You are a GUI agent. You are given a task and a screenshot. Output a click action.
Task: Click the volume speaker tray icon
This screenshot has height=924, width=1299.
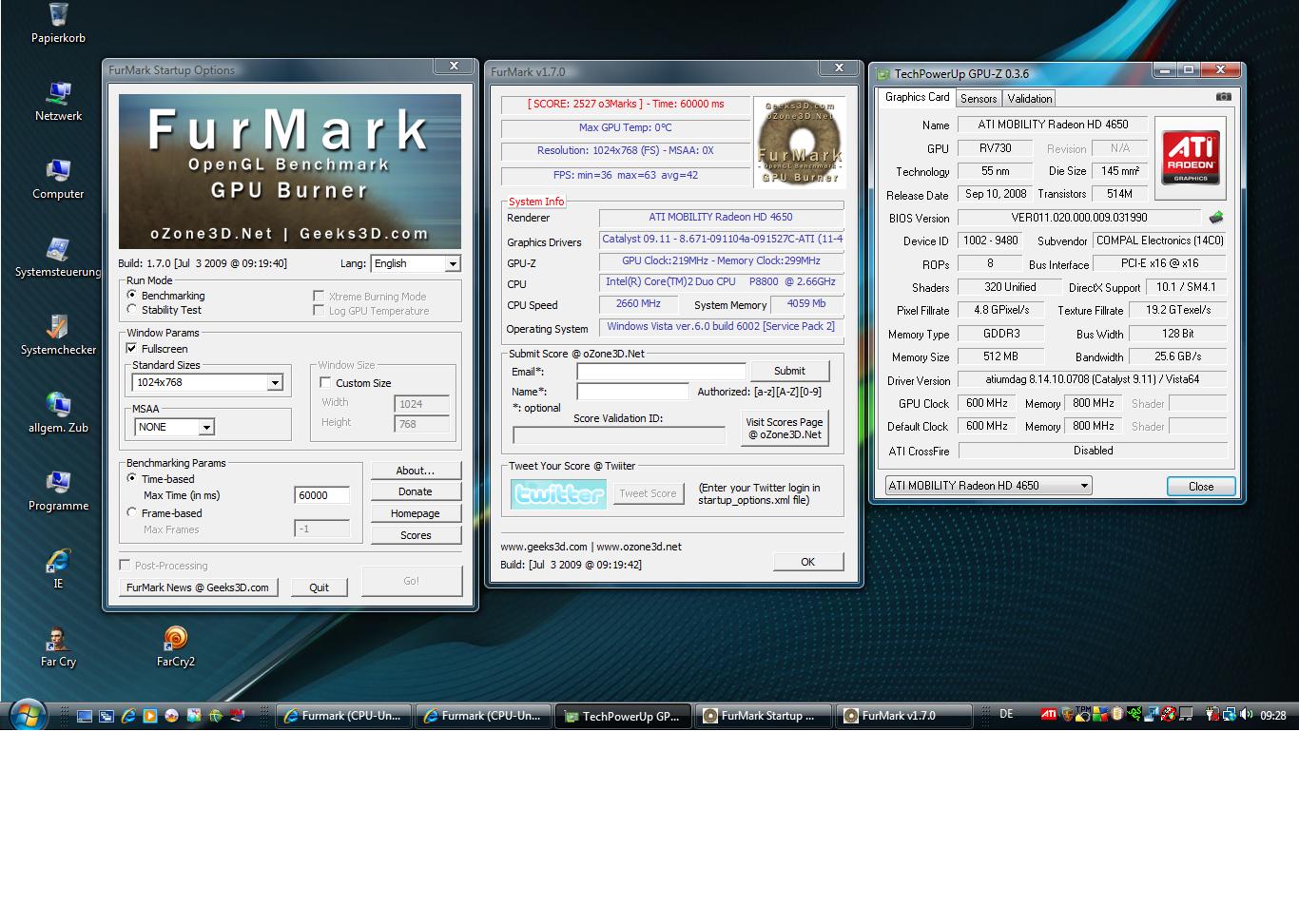coord(1245,715)
